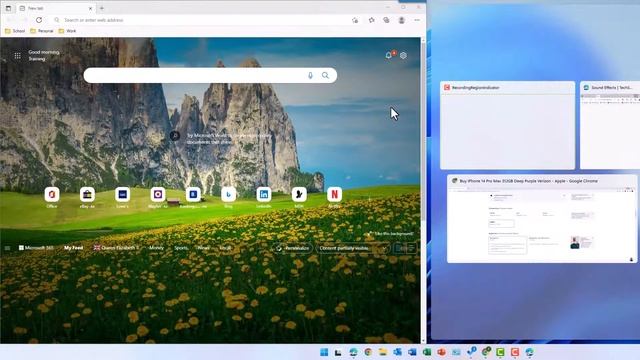This screenshot has height=360, width=640.
Task: Open the School favorites folder
Action: 15,31
